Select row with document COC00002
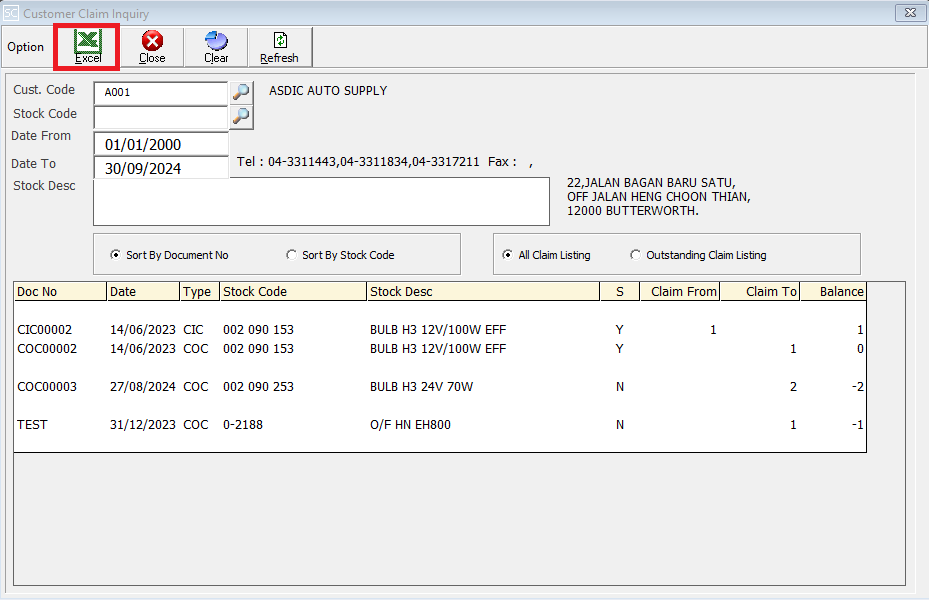The image size is (929, 600). tap(440, 349)
